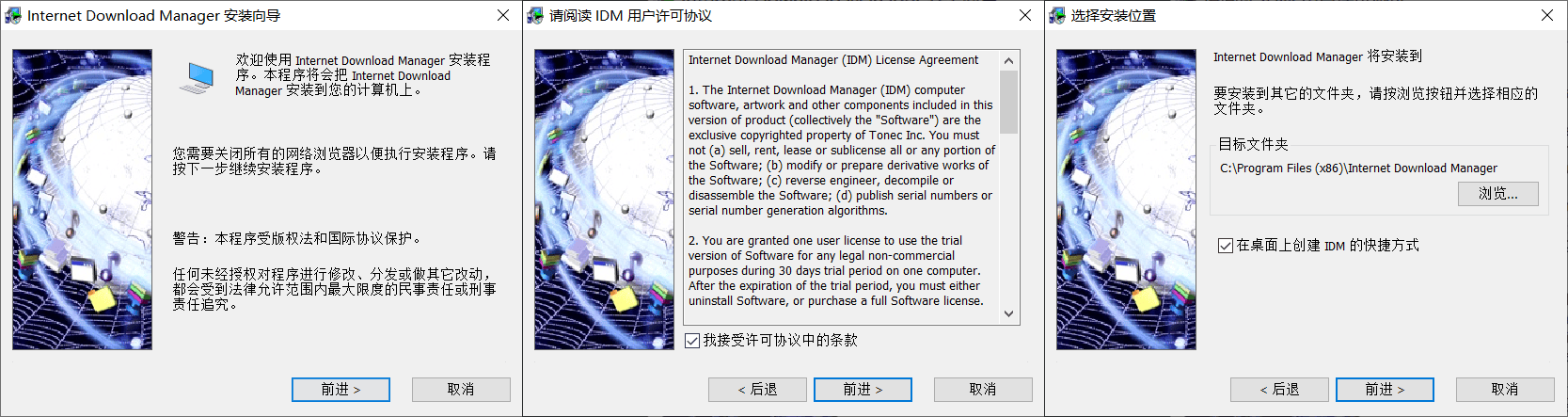This screenshot has width=1568, height=417.
Task: Click the license text scrollbar up arrow
Action: 1009,60
